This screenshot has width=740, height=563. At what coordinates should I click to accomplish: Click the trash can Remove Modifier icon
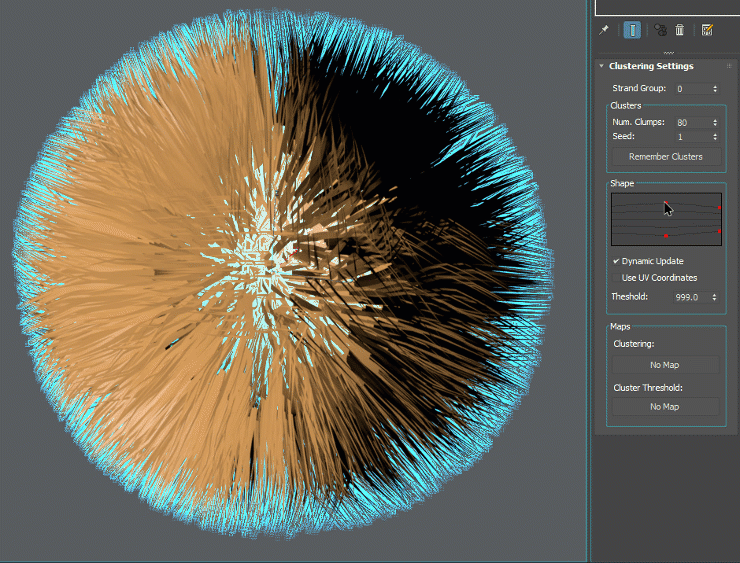680,30
